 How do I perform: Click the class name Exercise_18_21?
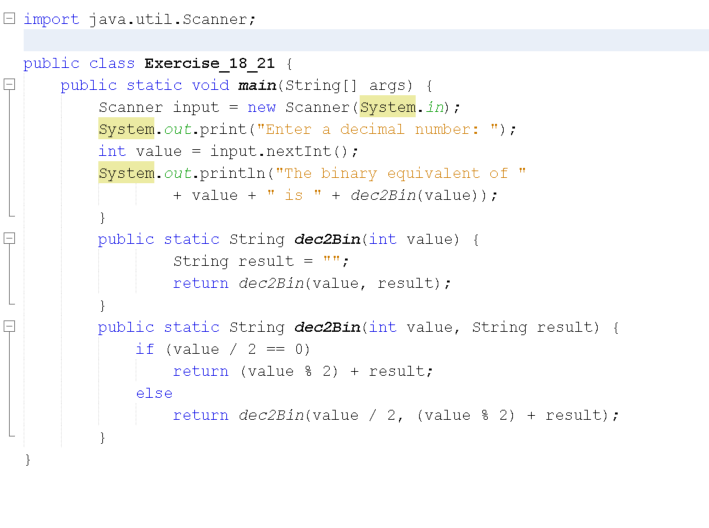coord(209,63)
